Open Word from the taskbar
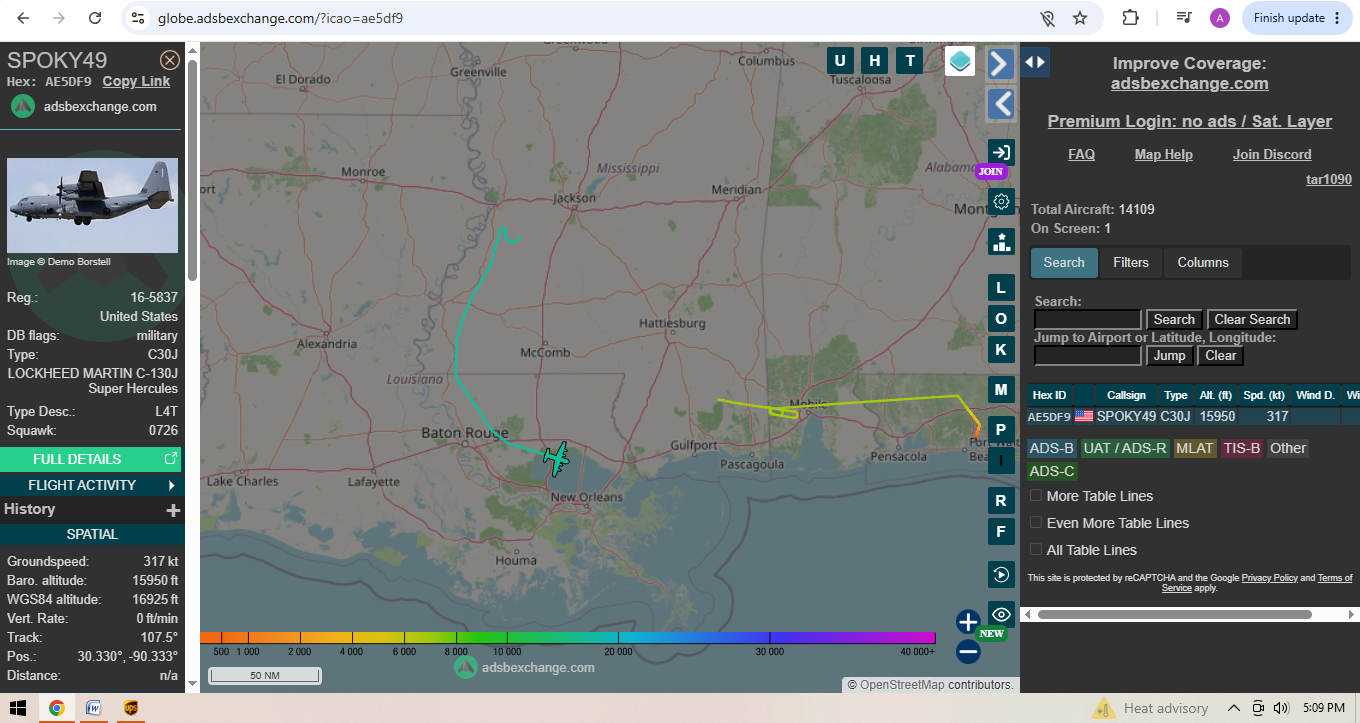The image size is (1360, 723). [x=93, y=708]
